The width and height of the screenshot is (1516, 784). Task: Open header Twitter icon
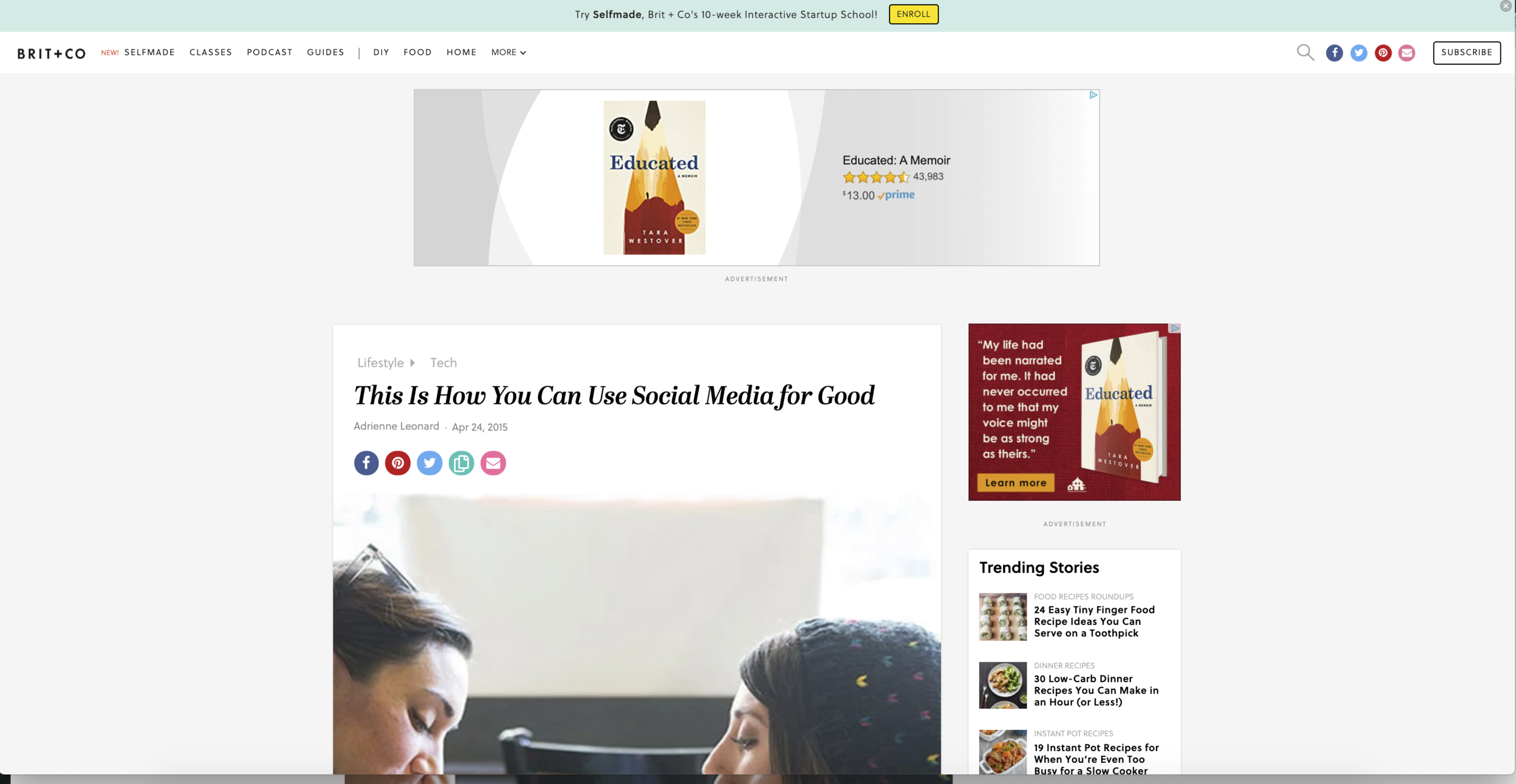click(x=1358, y=53)
